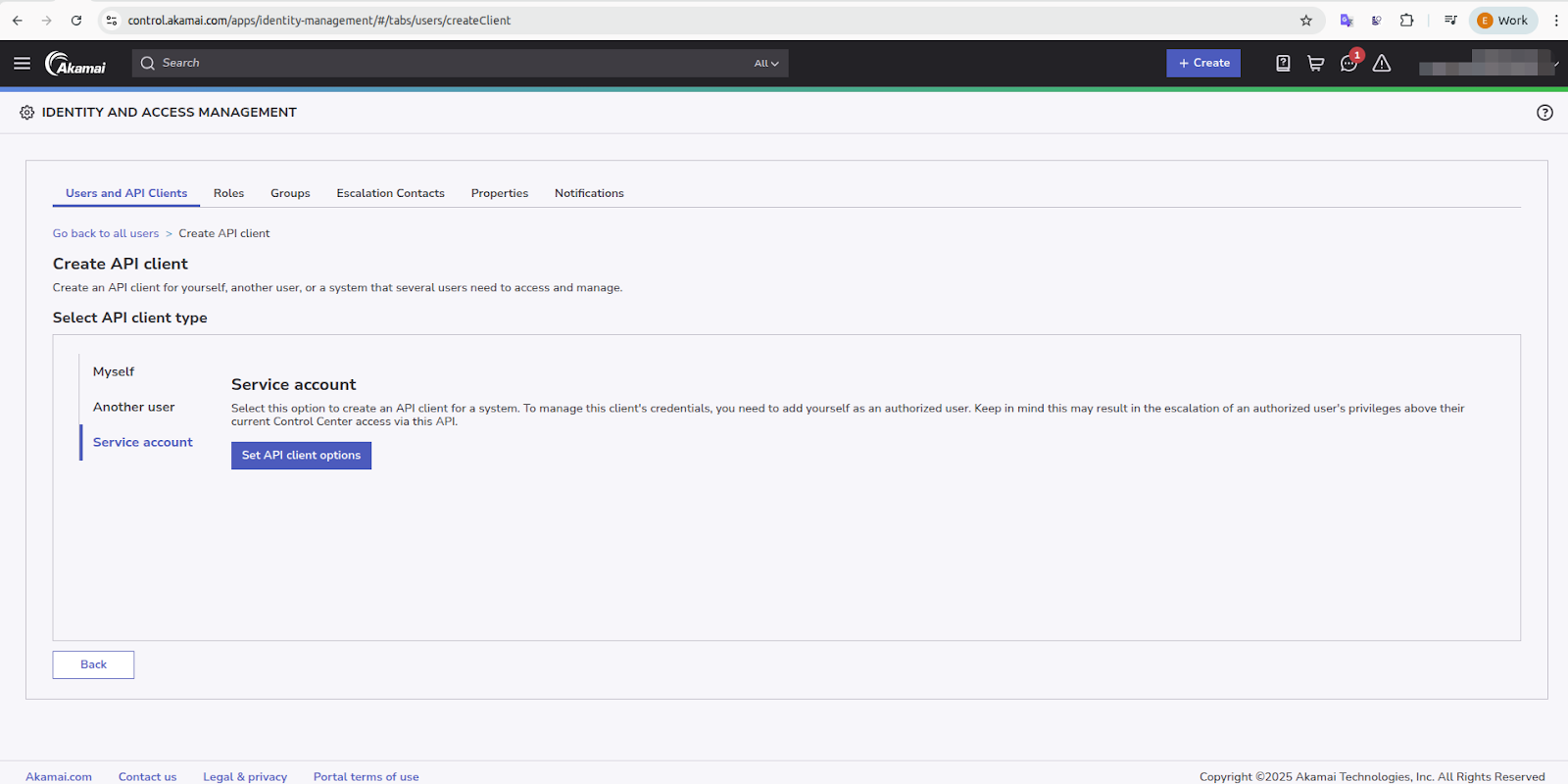Open the hamburger navigation menu

coord(22,64)
